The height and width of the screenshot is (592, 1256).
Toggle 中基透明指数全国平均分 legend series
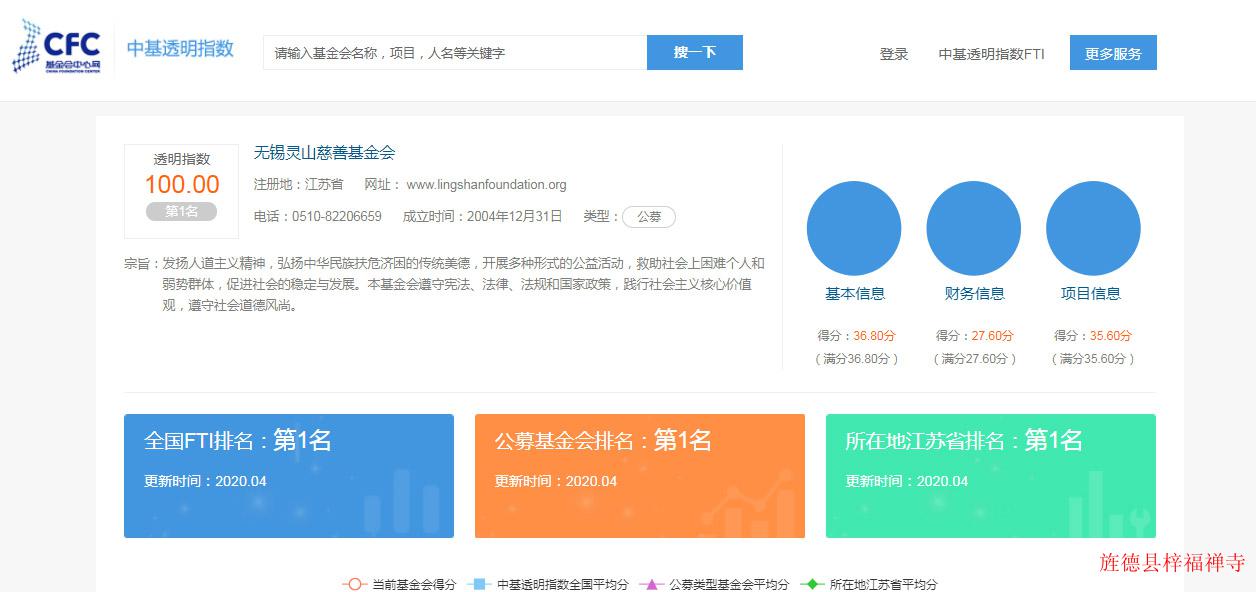pyautogui.click(x=547, y=584)
